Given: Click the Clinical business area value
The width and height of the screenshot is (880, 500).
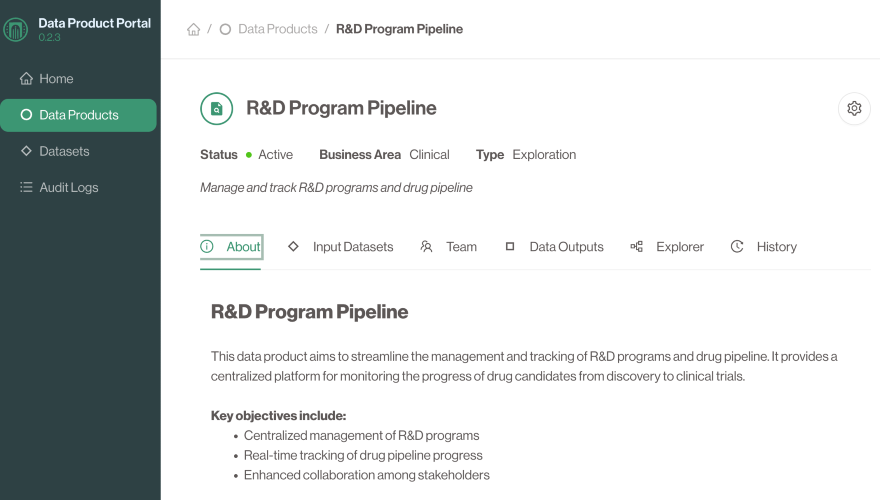Looking at the screenshot, I should tap(429, 155).
